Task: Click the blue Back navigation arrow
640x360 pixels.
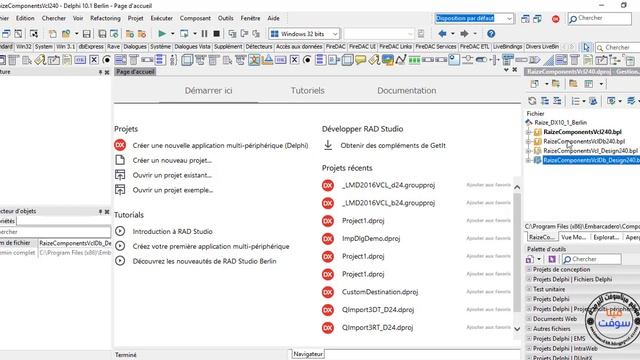Action: point(442,33)
